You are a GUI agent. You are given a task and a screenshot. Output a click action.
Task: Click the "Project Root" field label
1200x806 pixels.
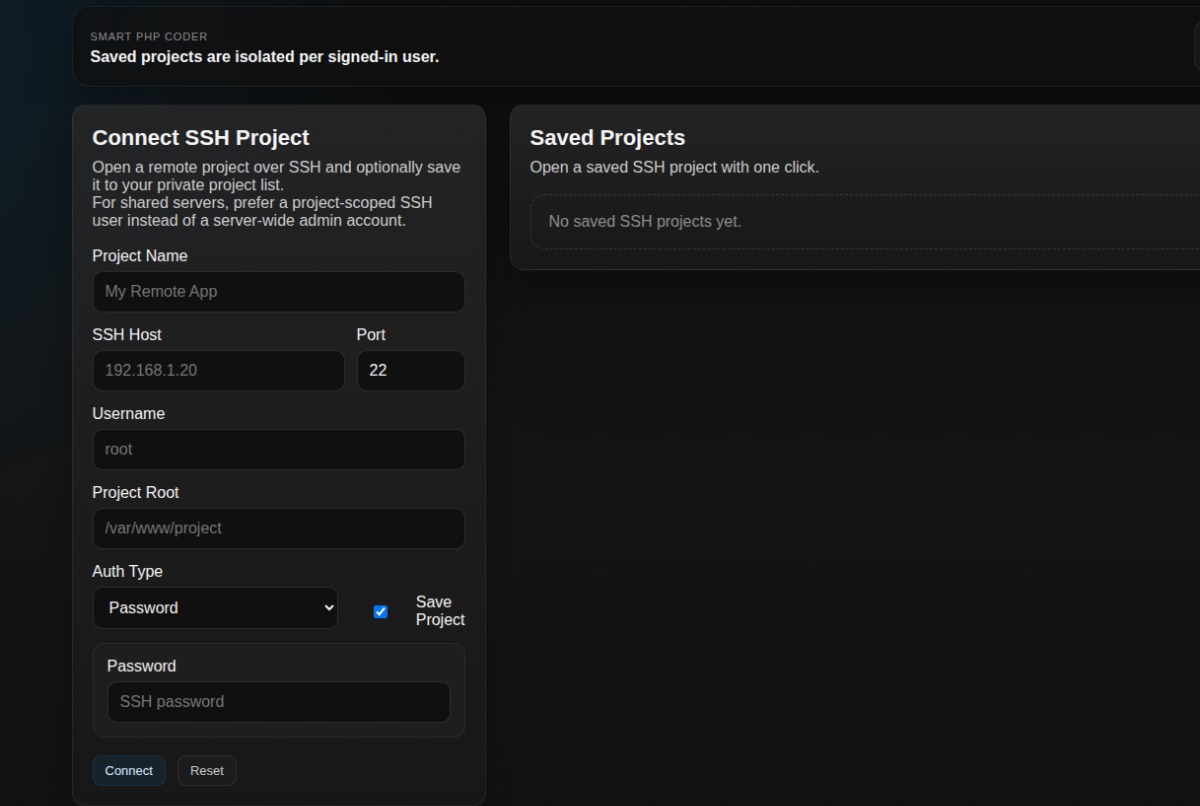(x=136, y=493)
